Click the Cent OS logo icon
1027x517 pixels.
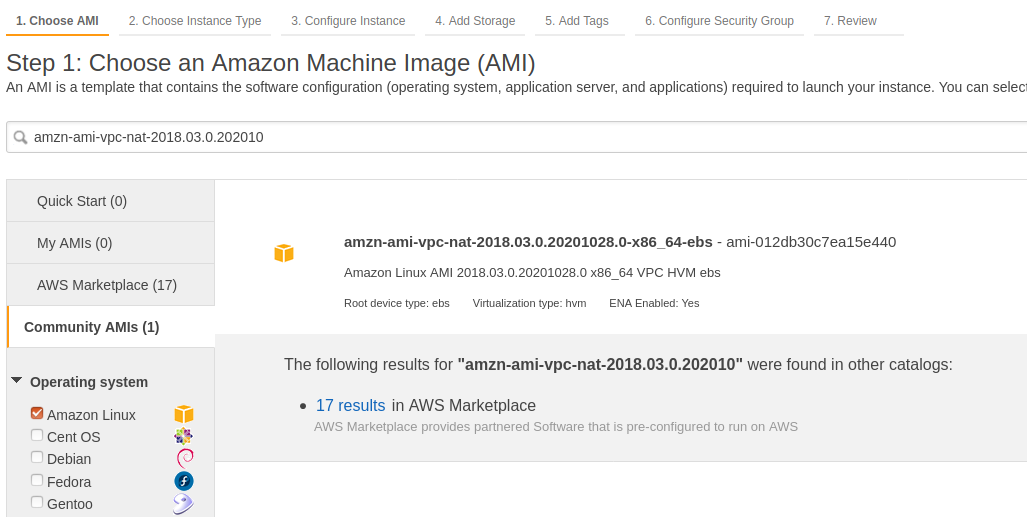point(183,436)
